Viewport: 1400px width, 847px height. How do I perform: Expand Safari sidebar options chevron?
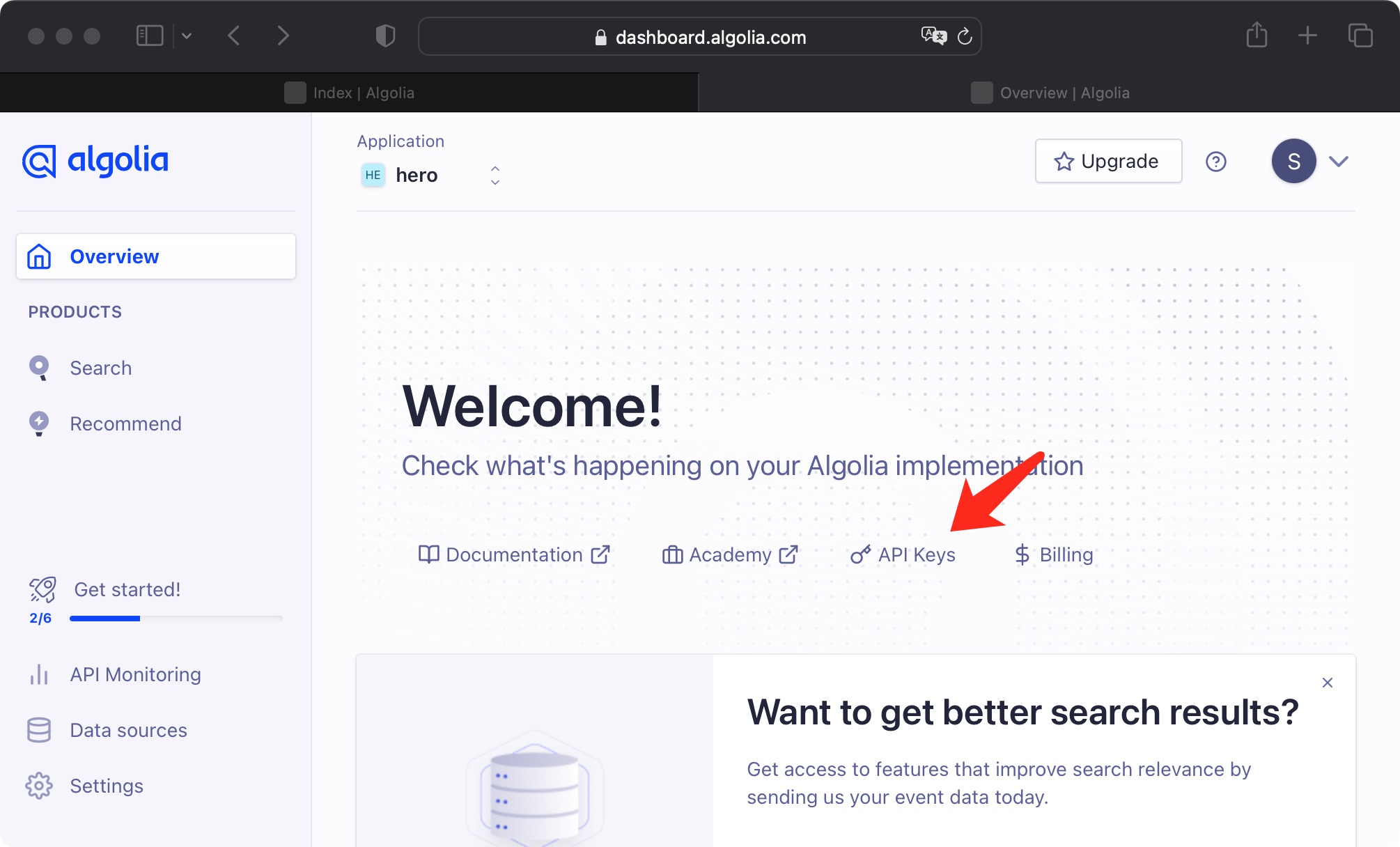tap(187, 36)
